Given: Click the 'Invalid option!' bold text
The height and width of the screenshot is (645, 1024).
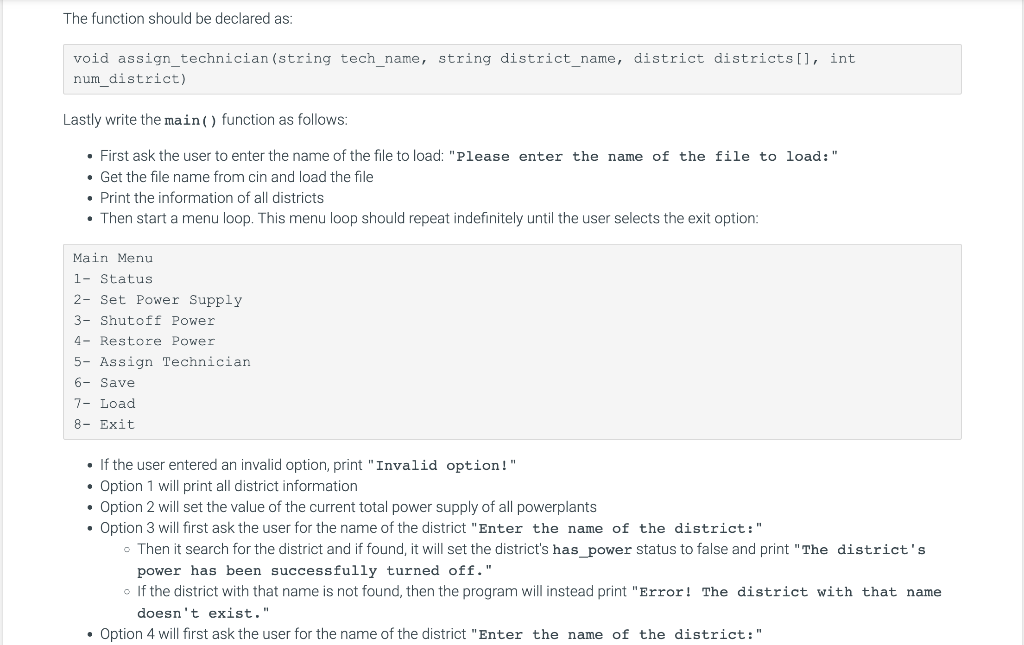Looking at the screenshot, I should tap(442, 465).
